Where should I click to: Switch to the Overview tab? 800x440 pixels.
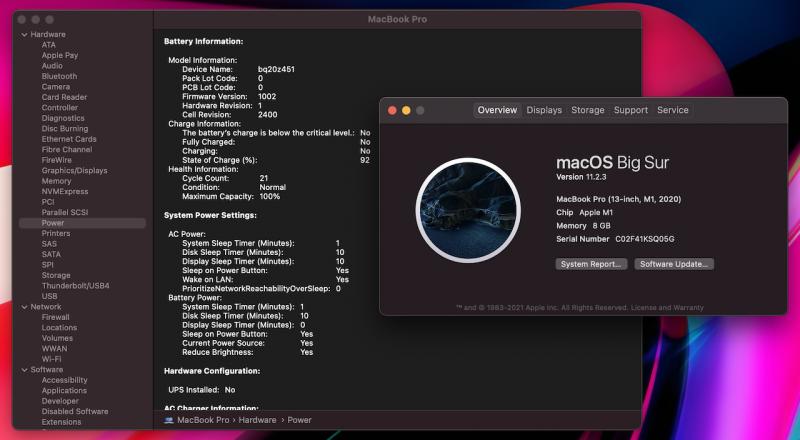(497, 110)
